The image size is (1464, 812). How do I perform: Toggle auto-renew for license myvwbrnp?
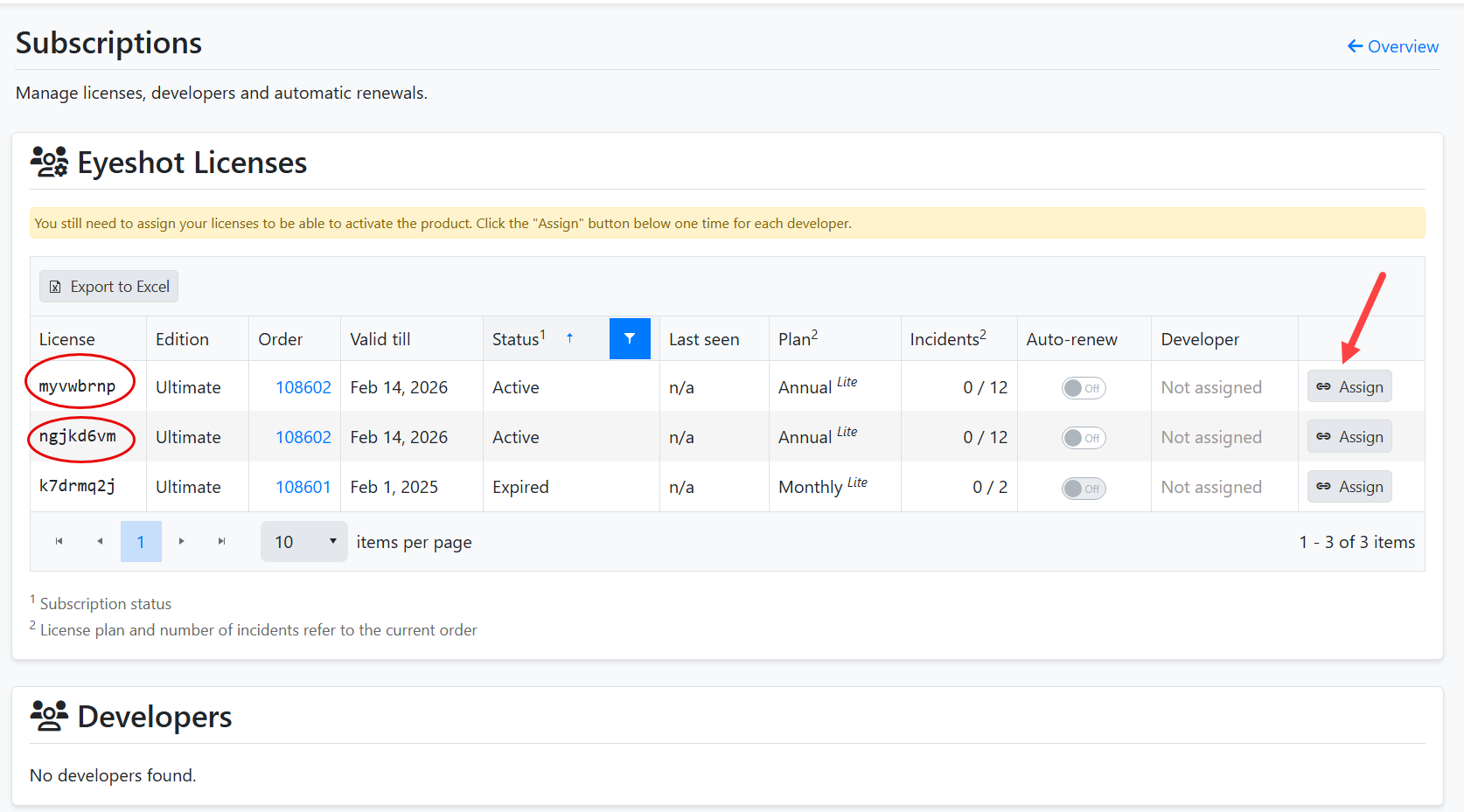[1084, 388]
